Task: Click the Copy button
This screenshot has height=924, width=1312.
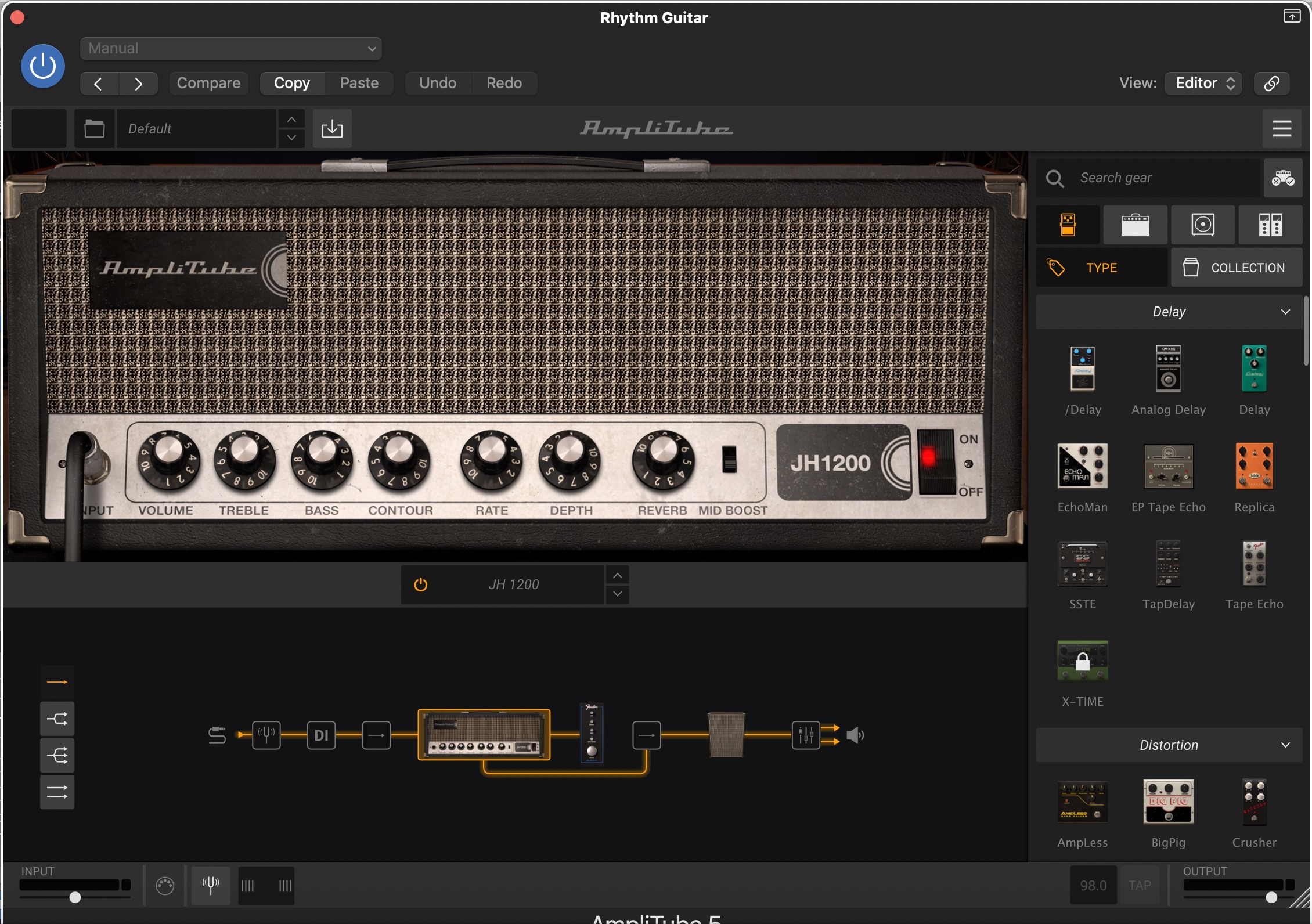Action: tap(292, 84)
